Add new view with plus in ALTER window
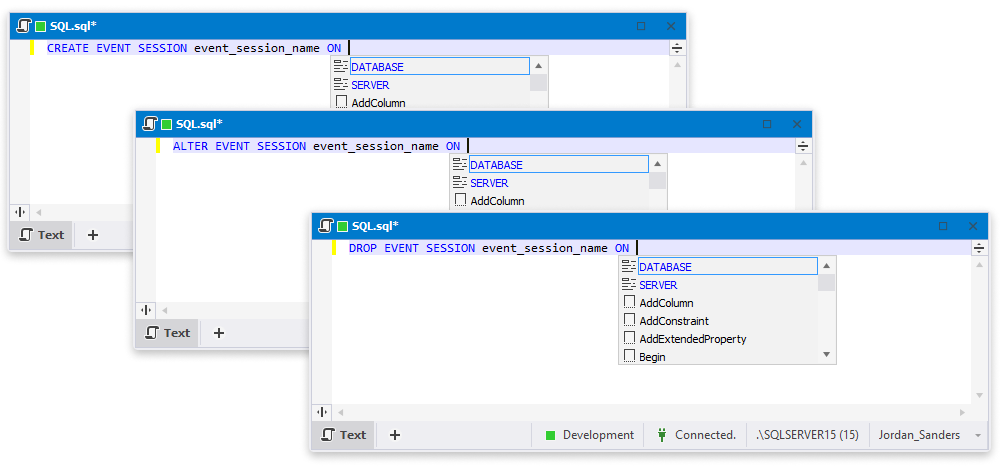This screenshot has width=1000, height=469. [x=219, y=332]
